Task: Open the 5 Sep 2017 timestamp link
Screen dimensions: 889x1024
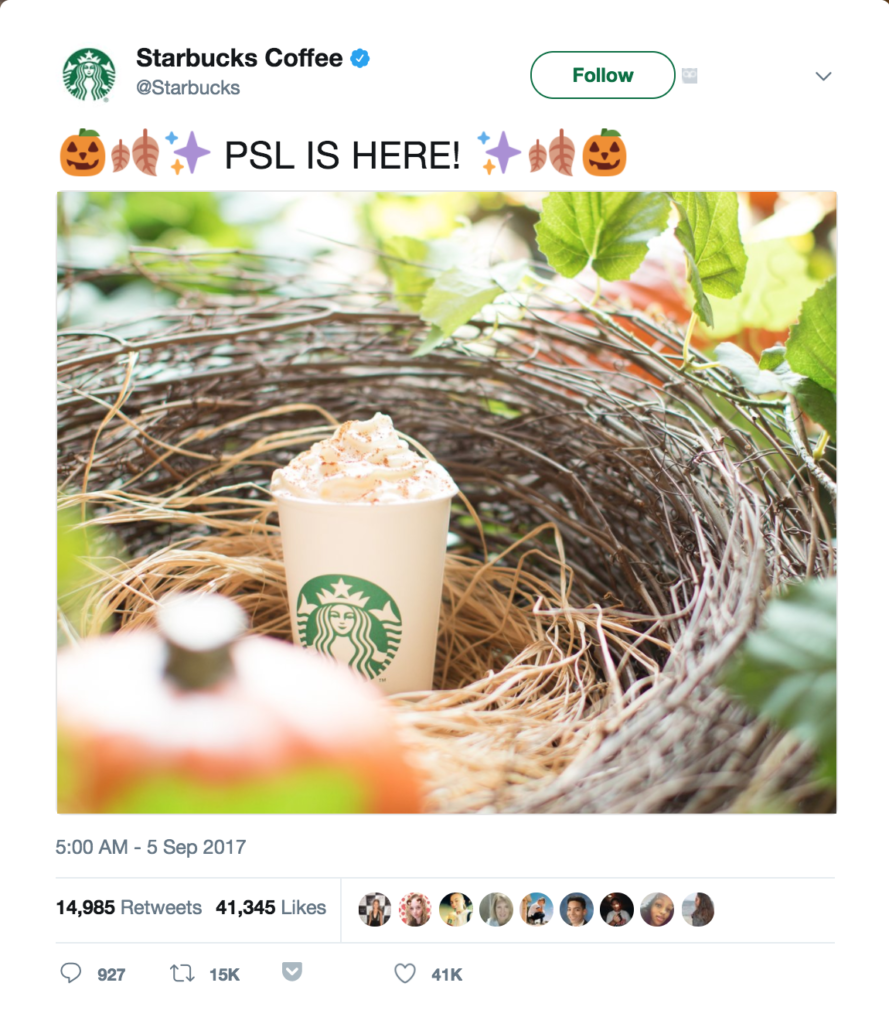Action: point(150,847)
